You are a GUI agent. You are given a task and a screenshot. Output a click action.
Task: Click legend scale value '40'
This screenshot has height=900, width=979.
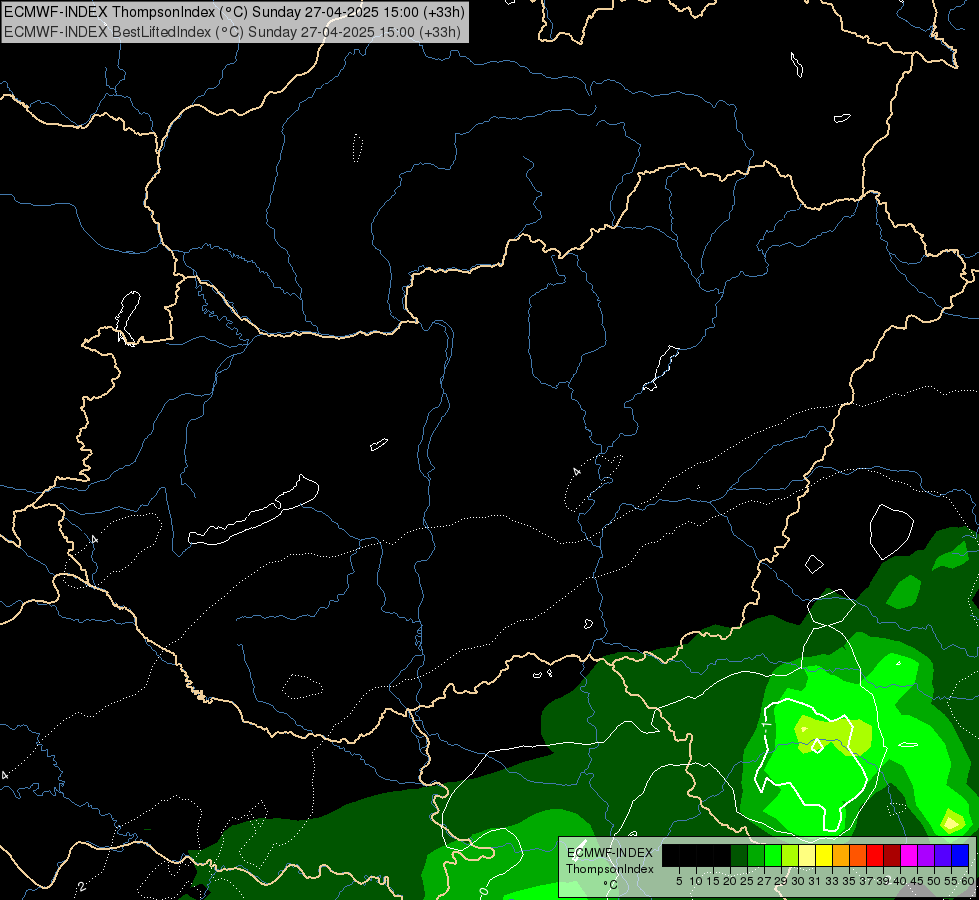pos(900,881)
